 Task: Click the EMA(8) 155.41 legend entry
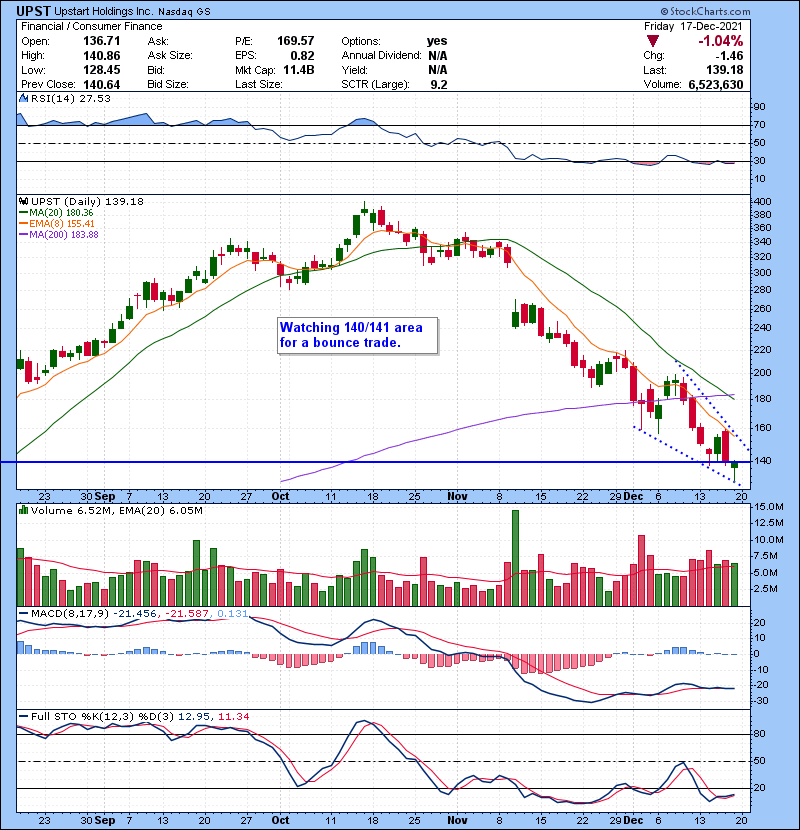(56, 223)
